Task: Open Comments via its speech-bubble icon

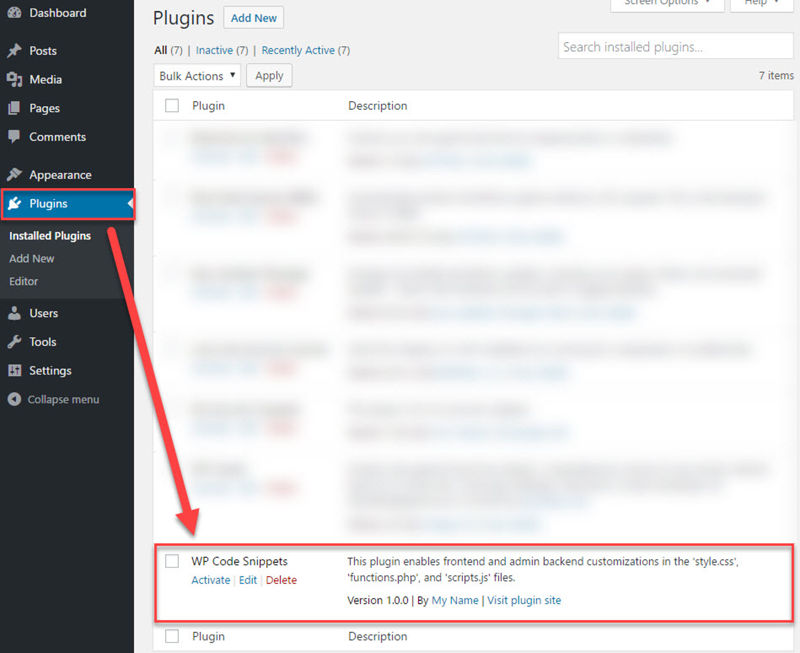Action: (17, 137)
